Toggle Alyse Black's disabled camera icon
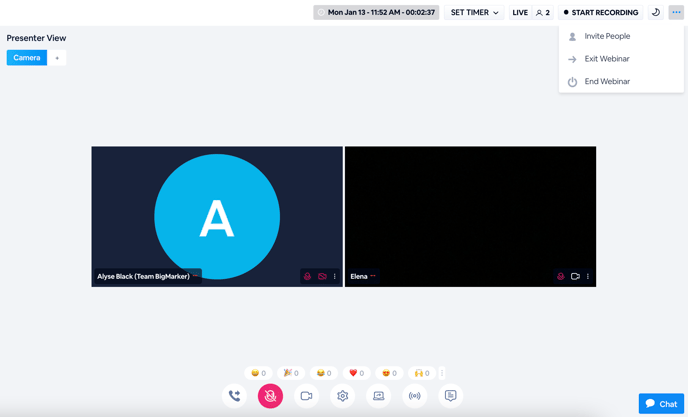The width and height of the screenshot is (688, 417). 322,276
